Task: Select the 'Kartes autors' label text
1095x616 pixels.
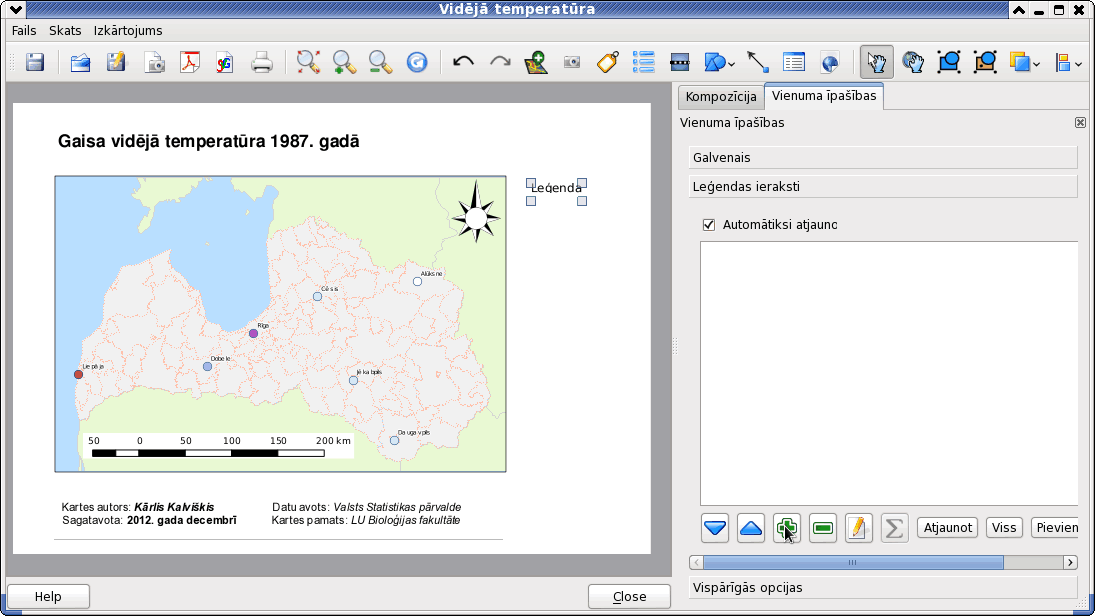Action: [x=138, y=507]
